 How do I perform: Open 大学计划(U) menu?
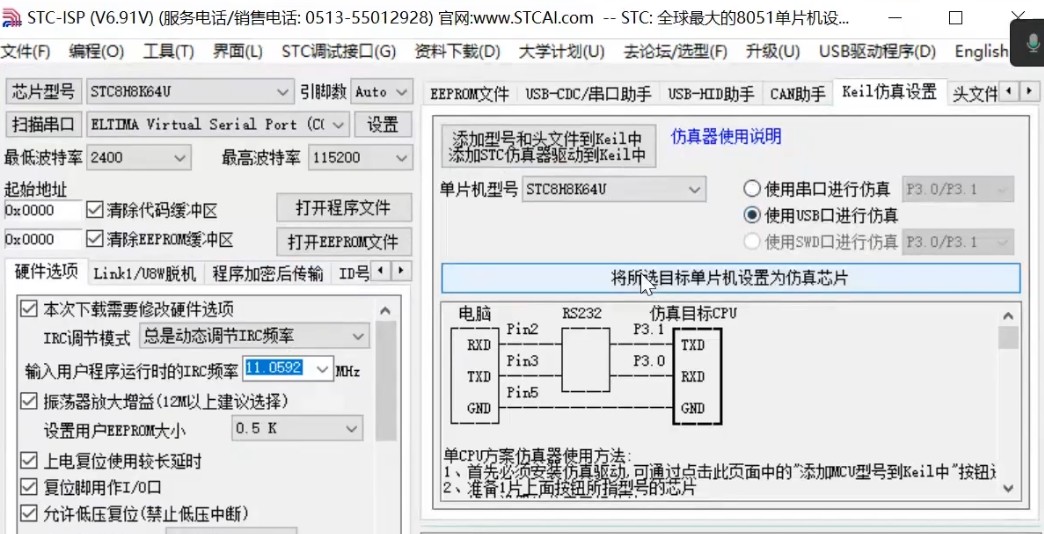tap(561, 51)
